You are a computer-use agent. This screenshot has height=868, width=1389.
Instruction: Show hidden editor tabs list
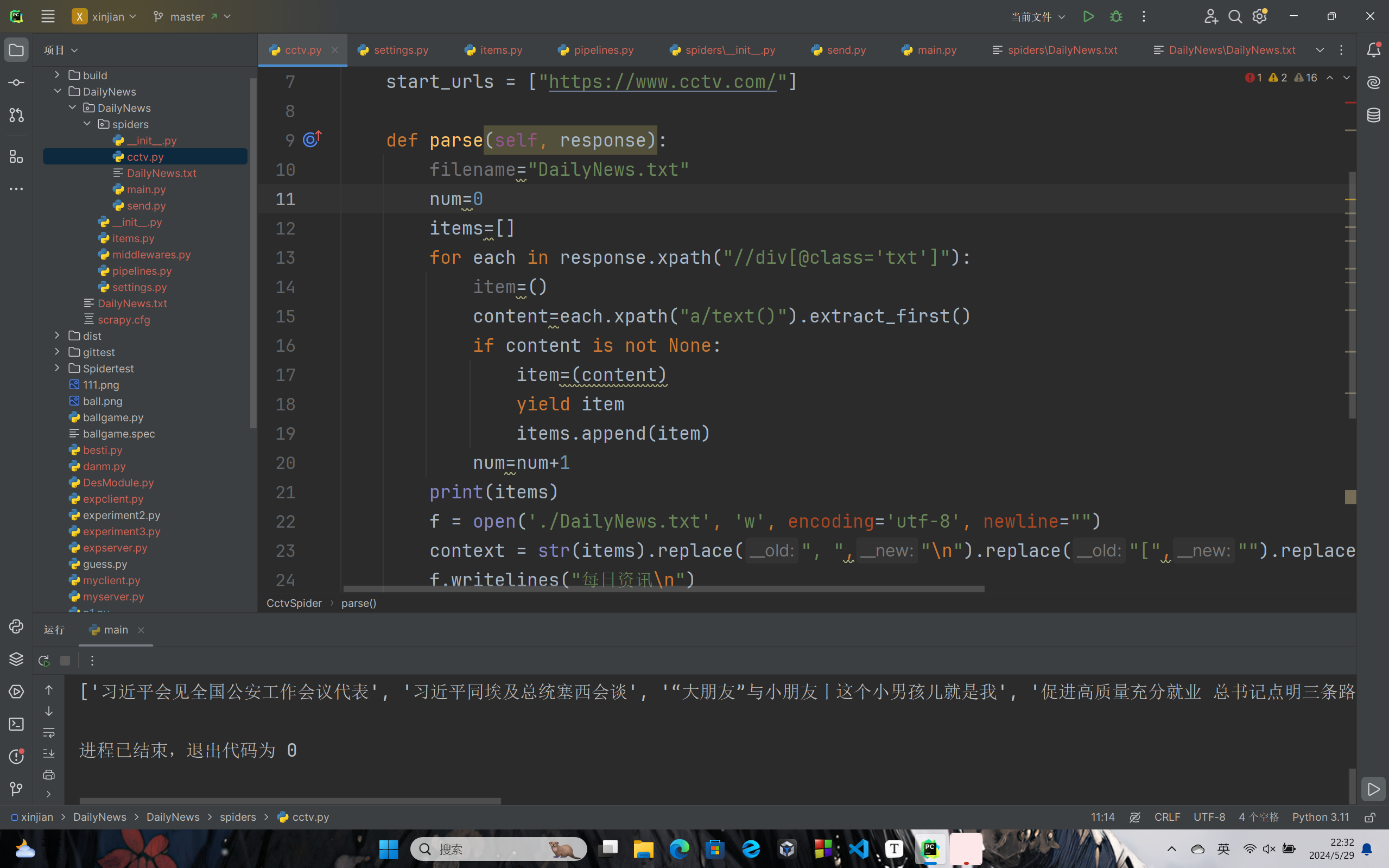(x=1320, y=50)
